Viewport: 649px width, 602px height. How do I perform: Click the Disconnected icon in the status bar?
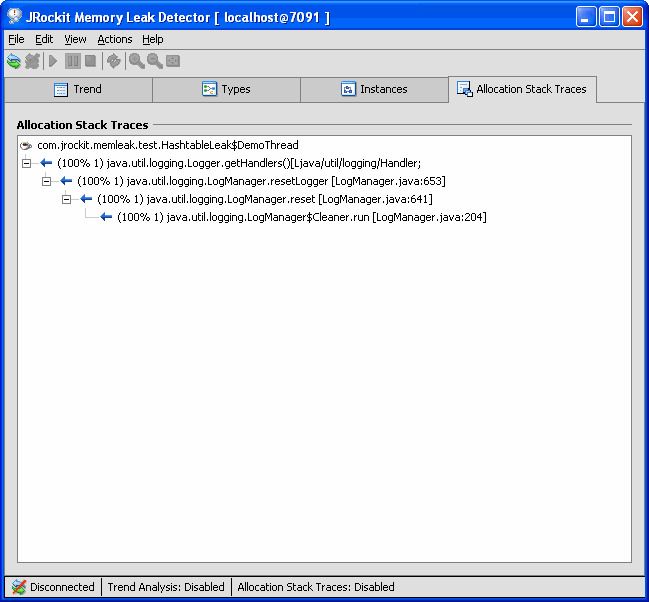click(19, 587)
